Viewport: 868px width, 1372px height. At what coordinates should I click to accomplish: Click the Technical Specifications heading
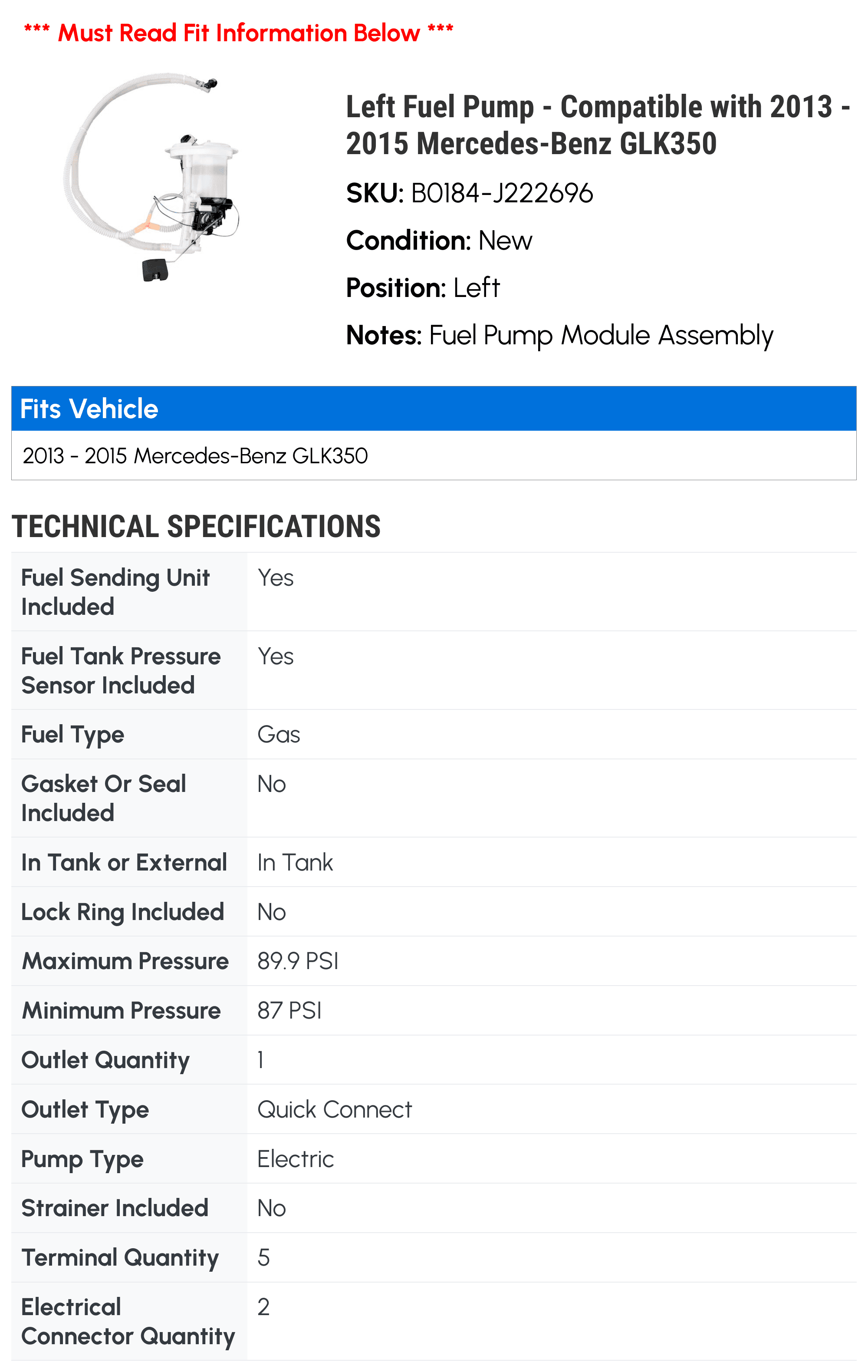pyautogui.click(x=196, y=526)
